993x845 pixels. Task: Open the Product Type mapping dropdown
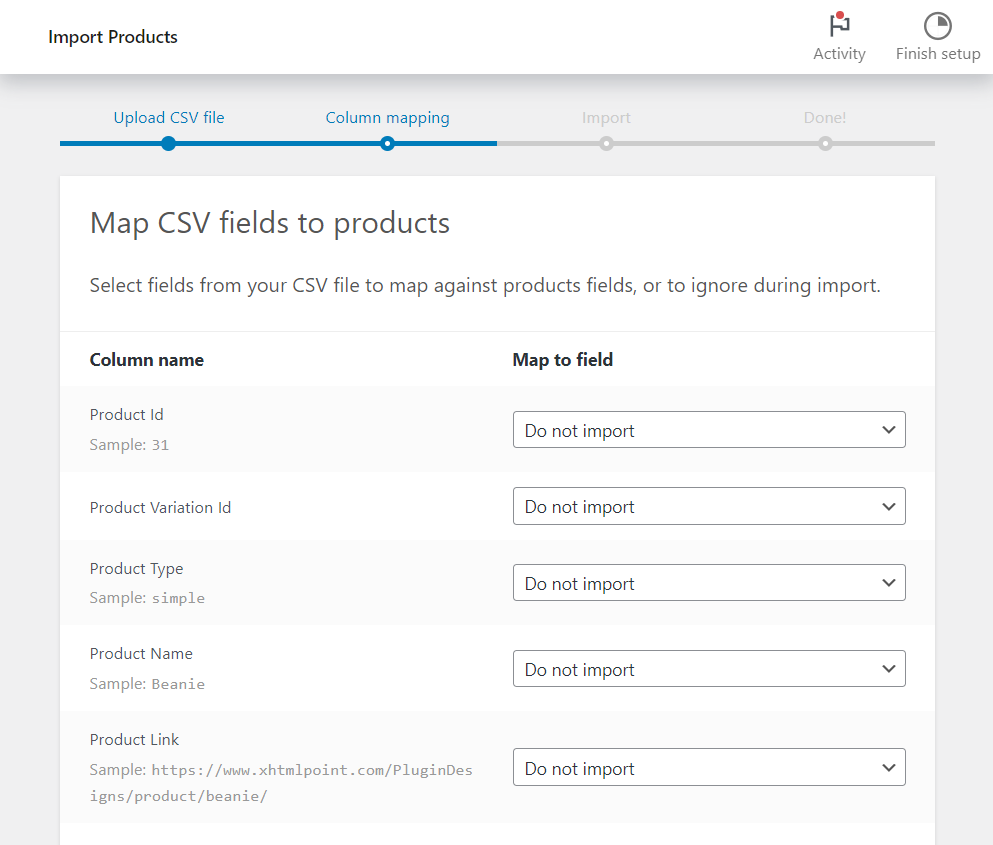tap(709, 583)
